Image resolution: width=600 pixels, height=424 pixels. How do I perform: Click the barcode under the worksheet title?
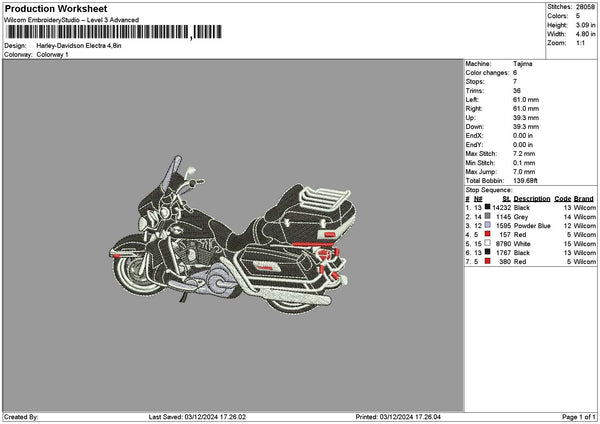(114, 32)
